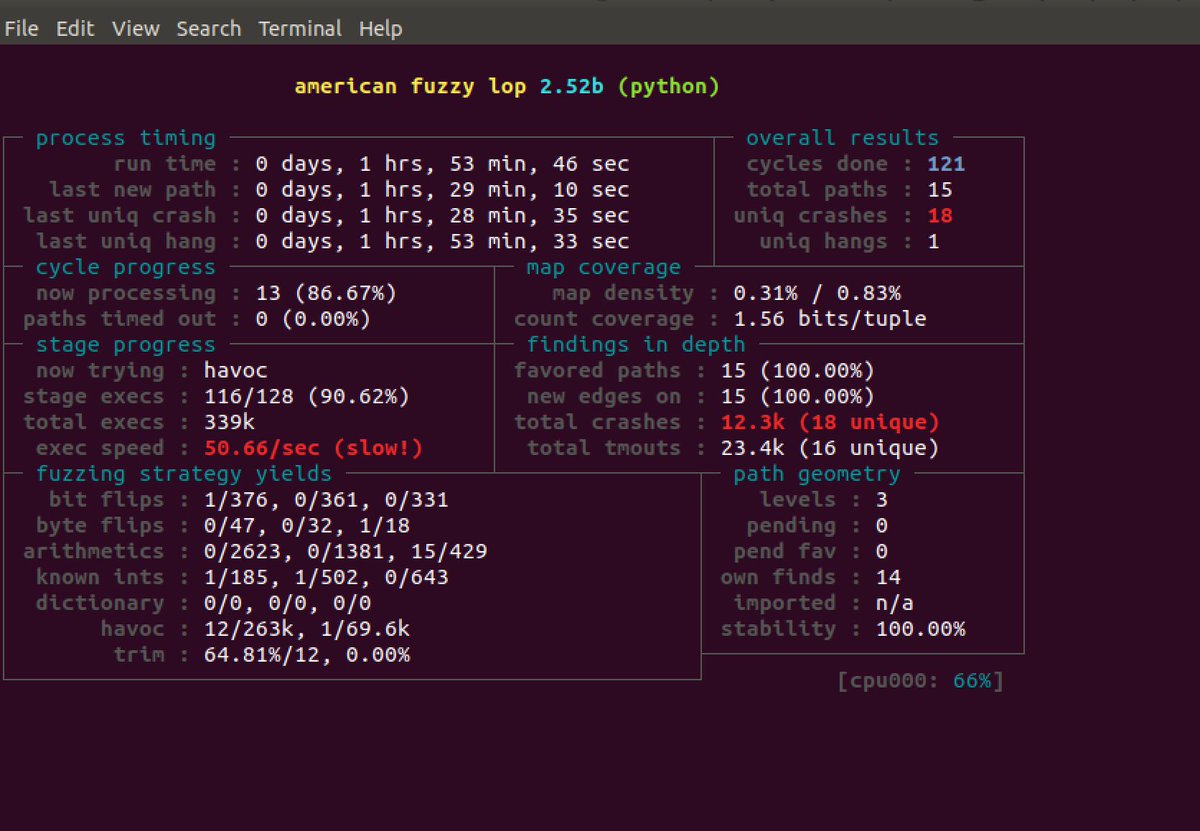Click now processing value 13 (86.67%)
Viewport: 1200px width, 831px height.
tap(326, 294)
